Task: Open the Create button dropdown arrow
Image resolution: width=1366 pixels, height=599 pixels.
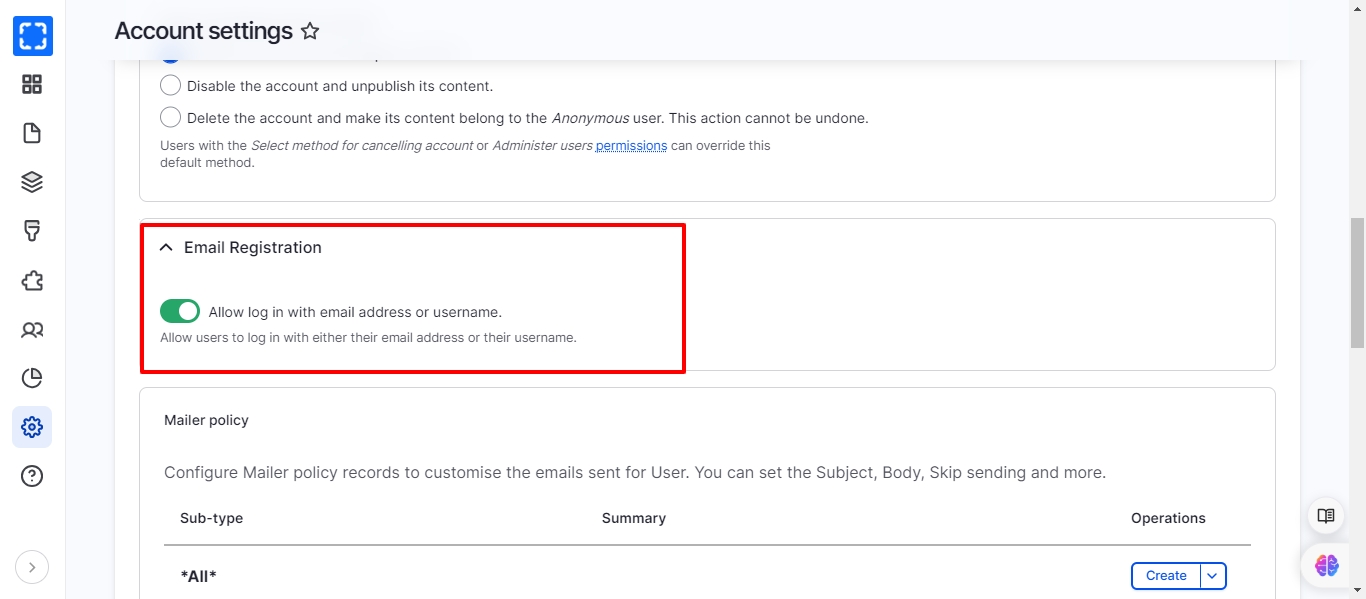Action: pyautogui.click(x=1212, y=576)
